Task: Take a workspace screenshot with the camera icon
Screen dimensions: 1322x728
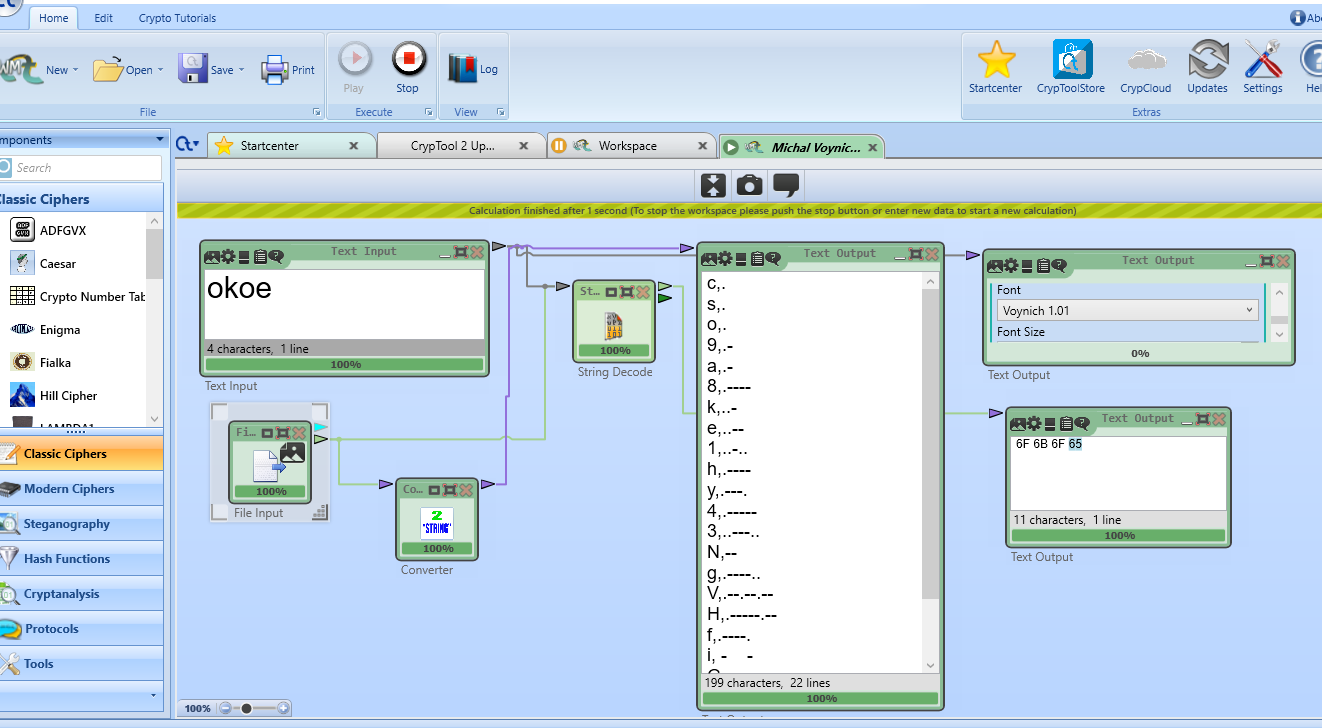Action: [750, 185]
